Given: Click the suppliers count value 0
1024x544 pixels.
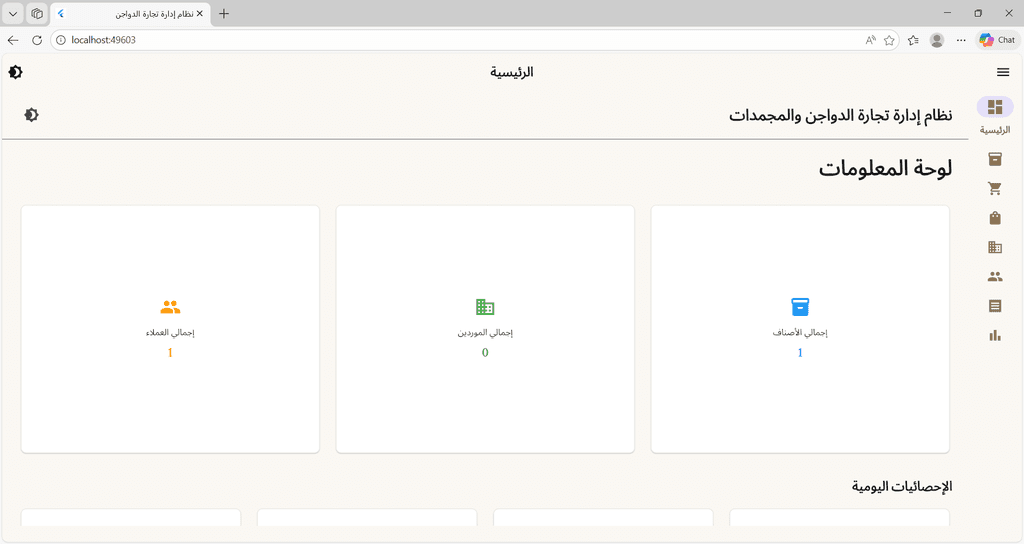Looking at the screenshot, I should tap(485, 353).
